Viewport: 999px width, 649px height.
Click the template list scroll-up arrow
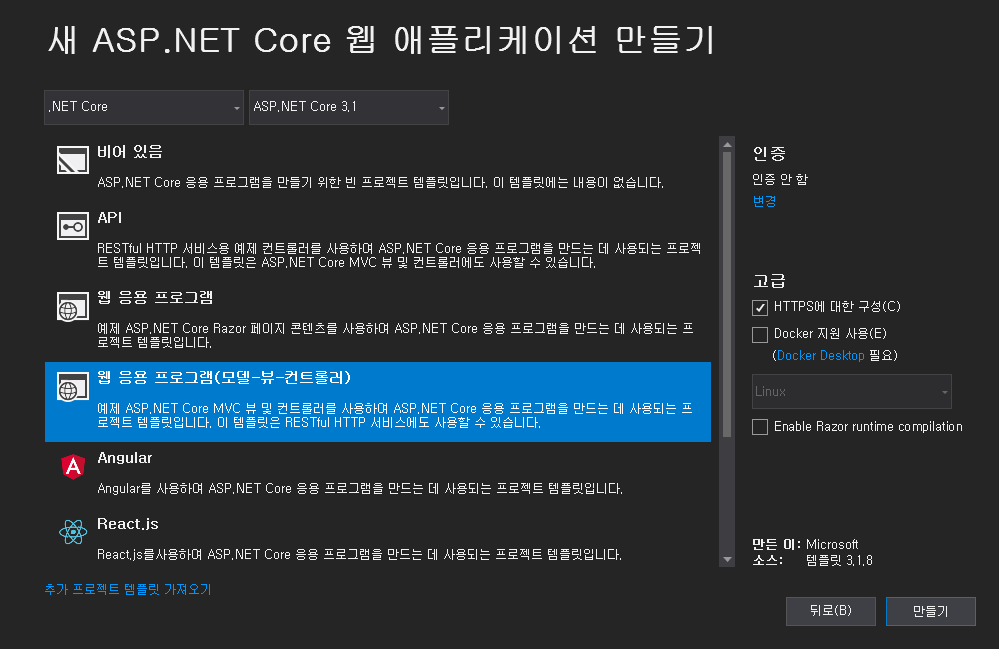point(727,145)
